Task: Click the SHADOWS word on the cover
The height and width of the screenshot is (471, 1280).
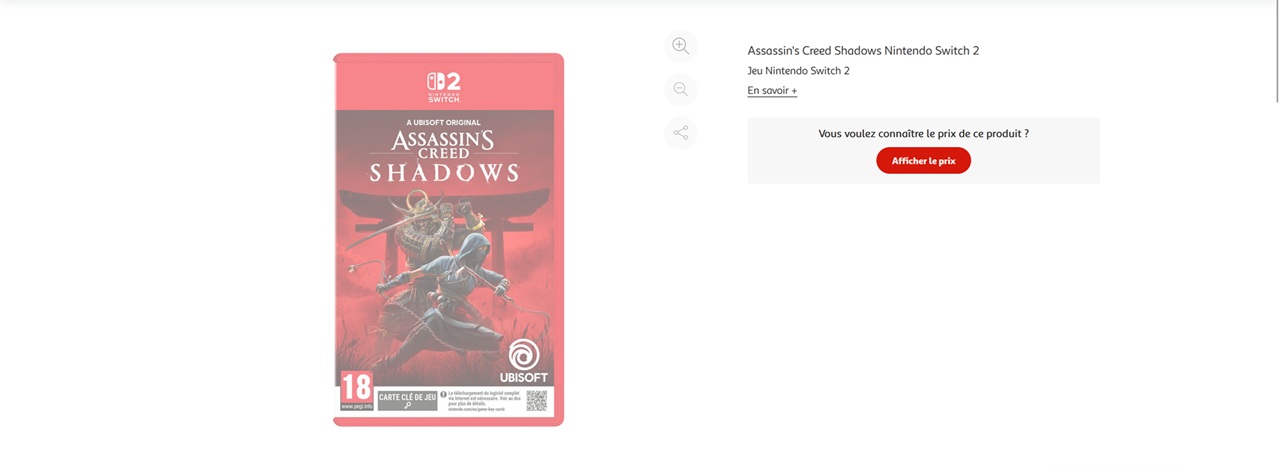Action: 444,172
